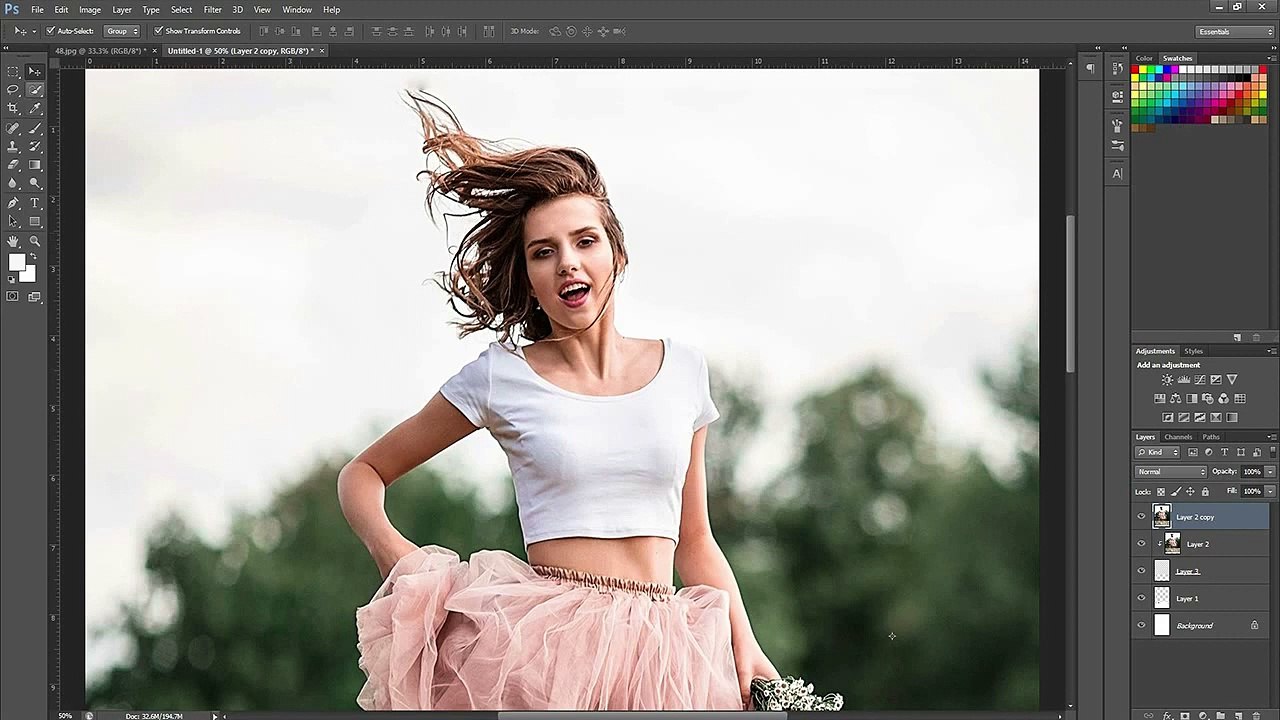Toggle Show Transform Controls checkbox
Image resolution: width=1280 pixels, height=720 pixels.
point(158,31)
